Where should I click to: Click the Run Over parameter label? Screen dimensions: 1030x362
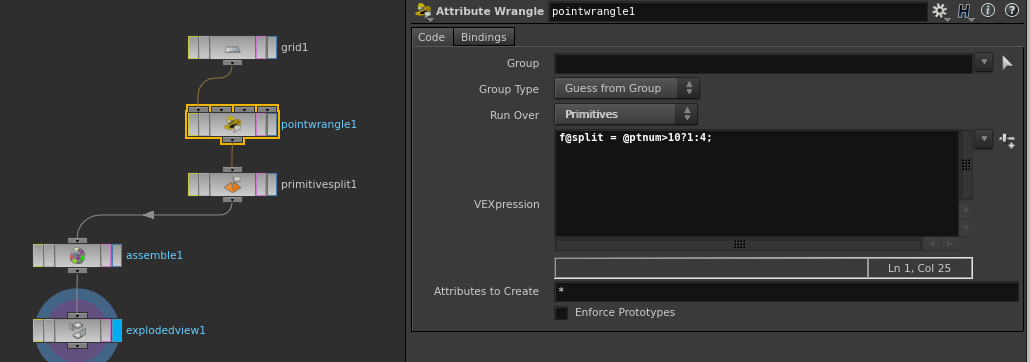pyautogui.click(x=514, y=115)
